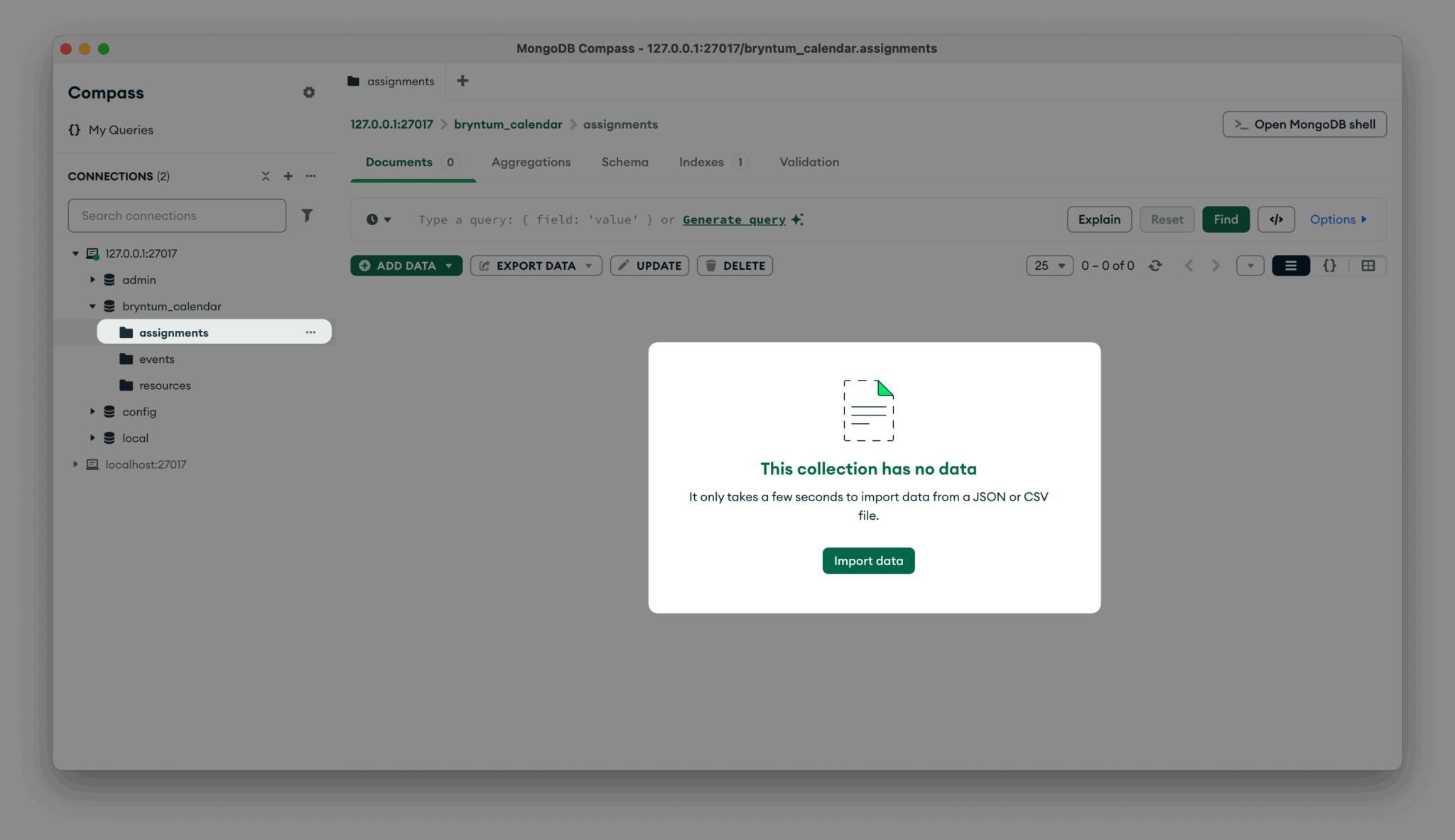Focus the Search connections field
1455x840 pixels.
point(177,215)
